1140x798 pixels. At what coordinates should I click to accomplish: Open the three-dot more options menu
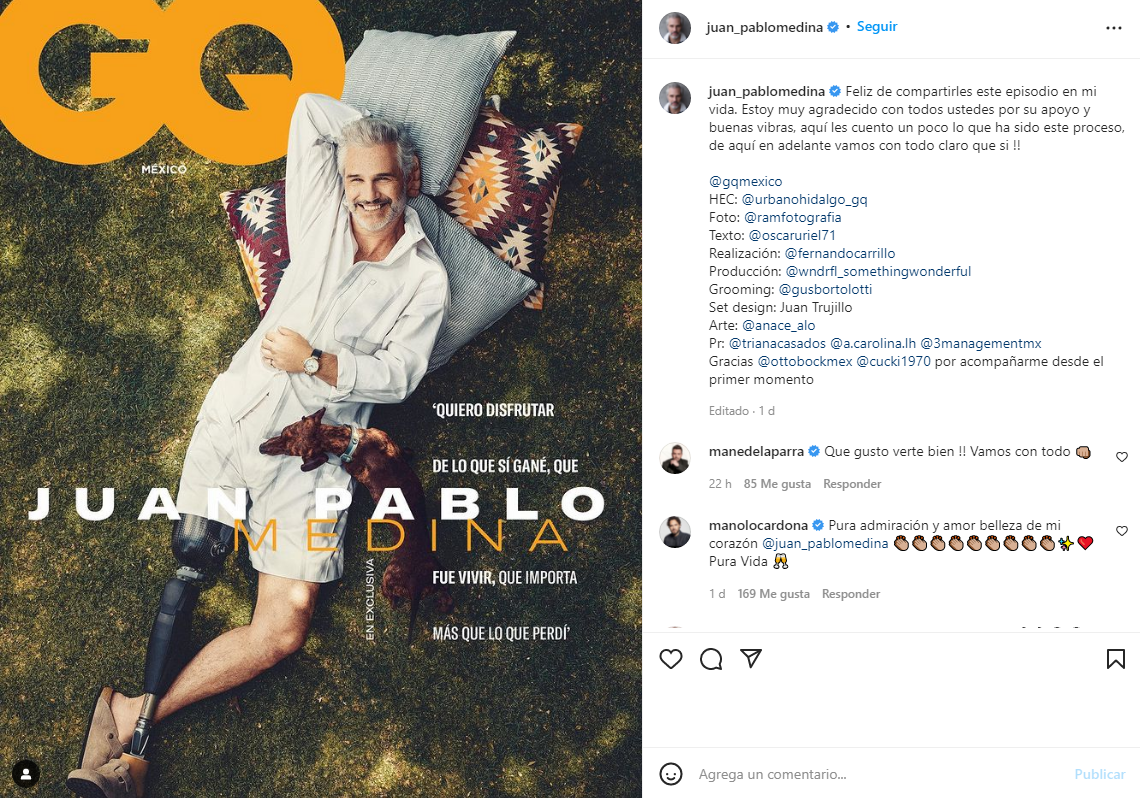[x=1113, y=28]
